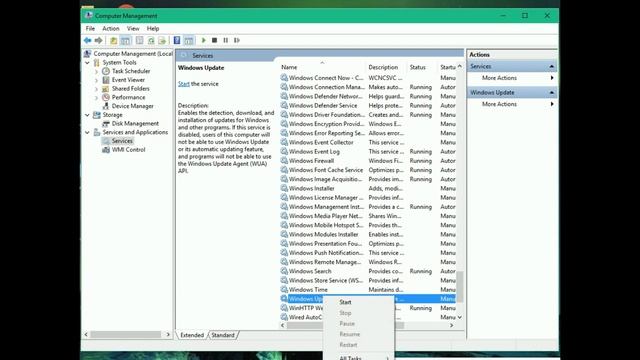Screen dimensions: 640x360
Task: Click the services list scroll-right arrow
Action: (451, 325)
